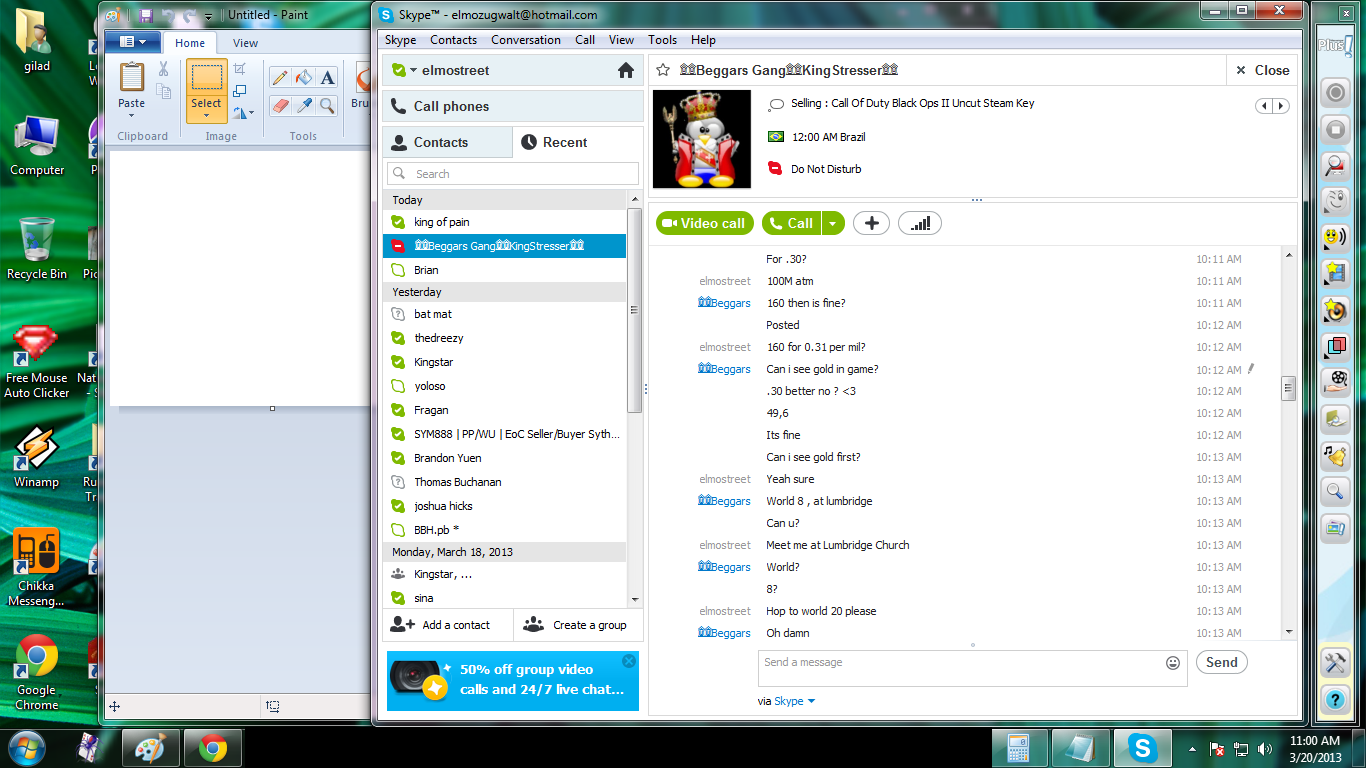Screen dimensions: 1366x768
Task: Open Call phones
Action: point(512,106)
